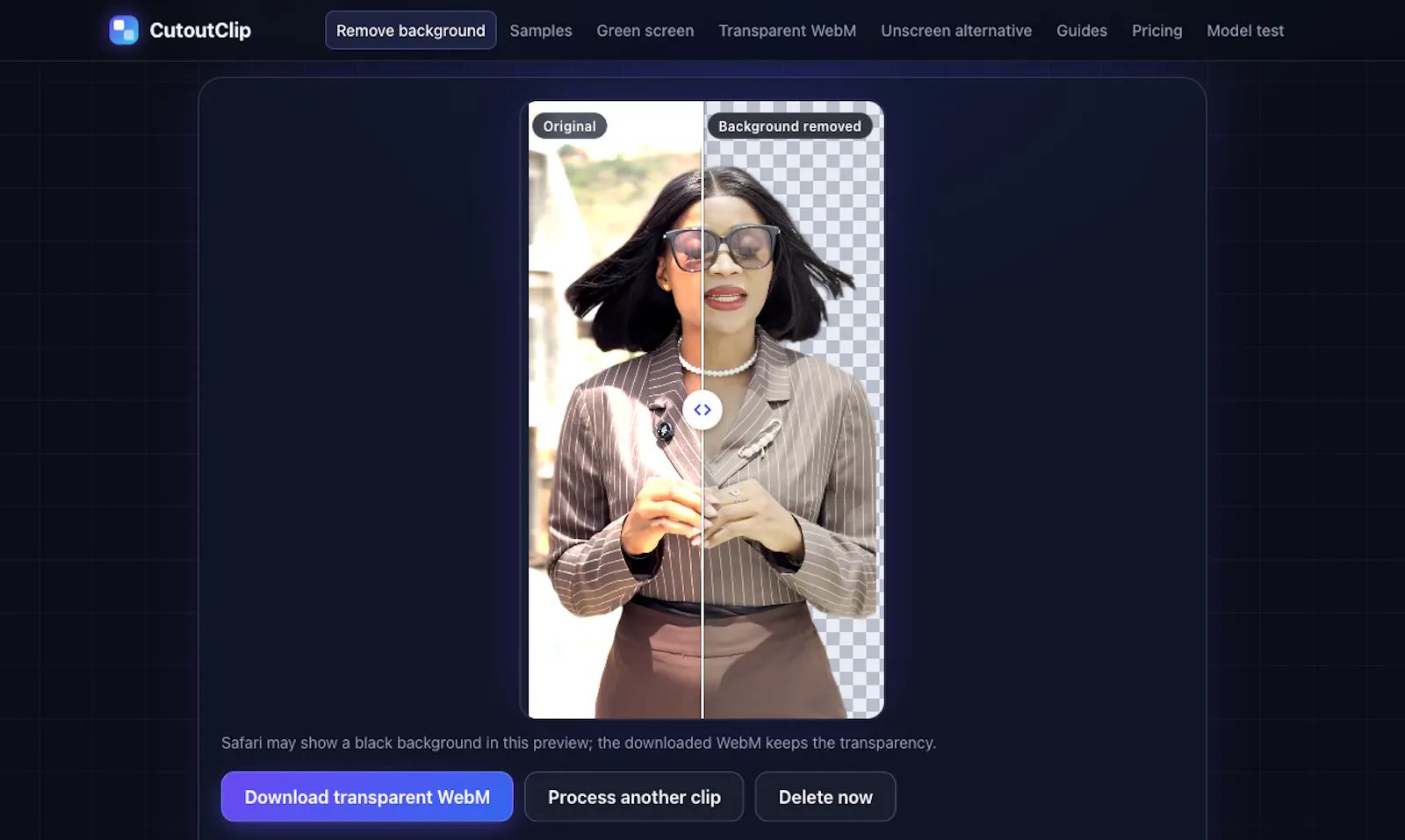Grab the before/after comparison slider handle
The image size is (1405, 840).
[x=702, y=410]
